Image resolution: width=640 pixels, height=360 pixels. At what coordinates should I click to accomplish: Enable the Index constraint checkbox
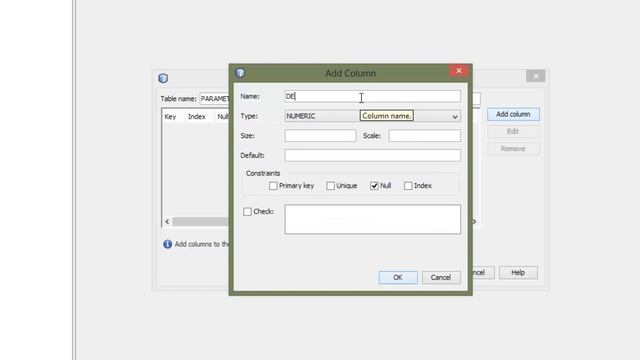point(408,186)
